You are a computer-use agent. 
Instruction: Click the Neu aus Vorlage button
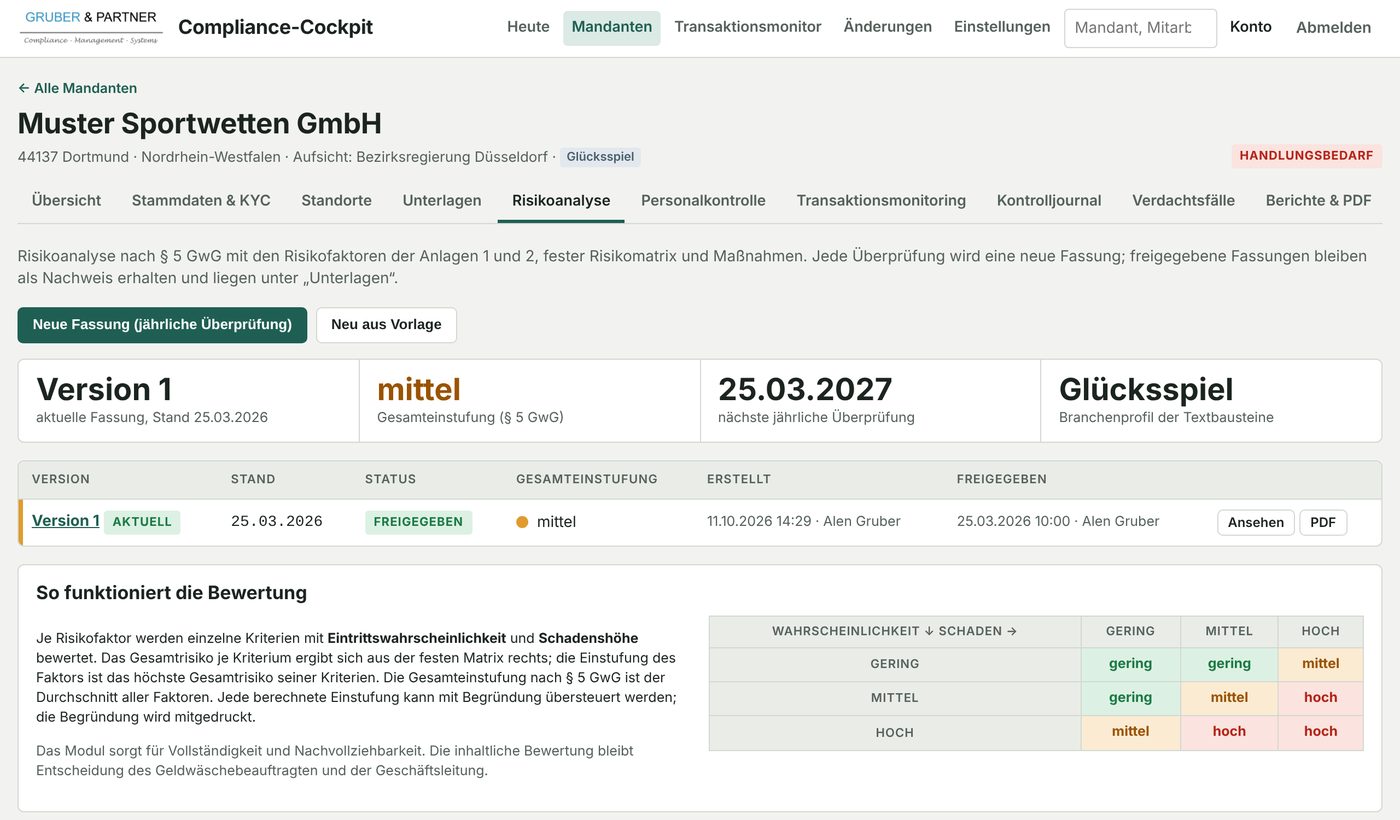coord(386,325)
